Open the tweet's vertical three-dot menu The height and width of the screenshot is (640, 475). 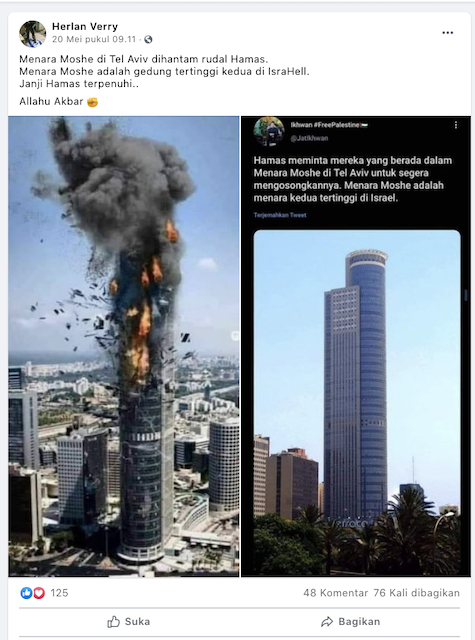click(456, 125)
